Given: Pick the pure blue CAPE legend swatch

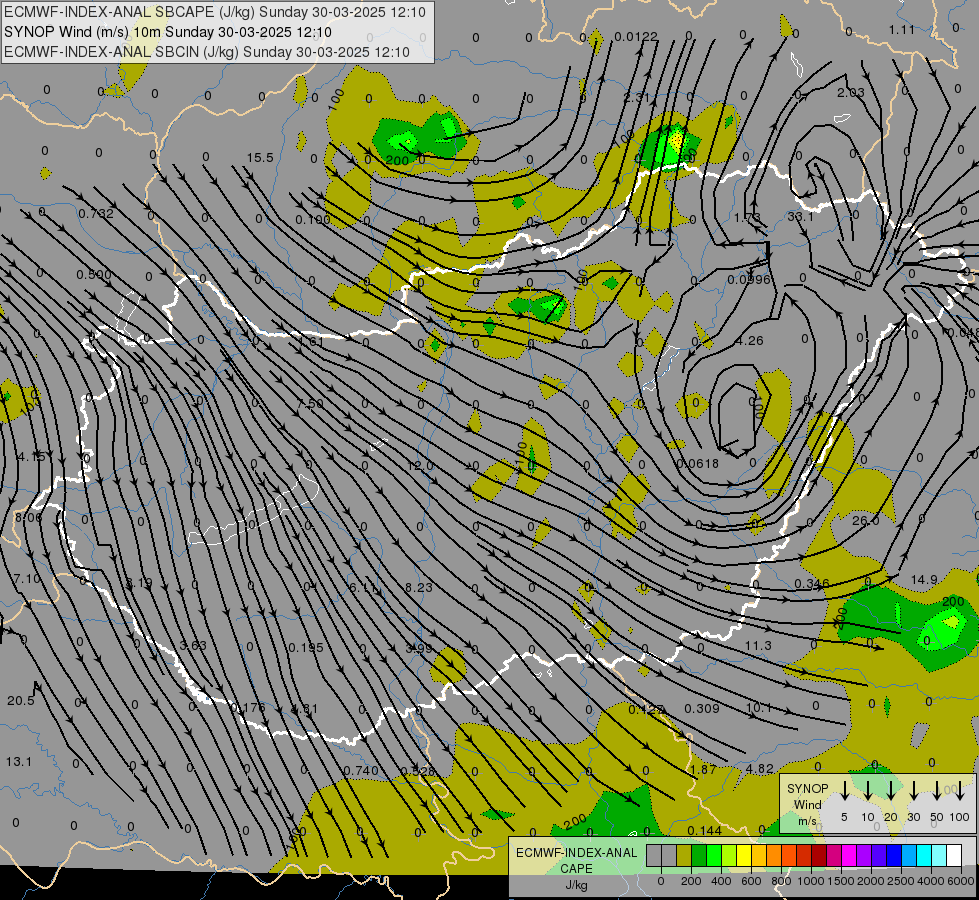Looking at the screenshot, I should tap(894, 855).
